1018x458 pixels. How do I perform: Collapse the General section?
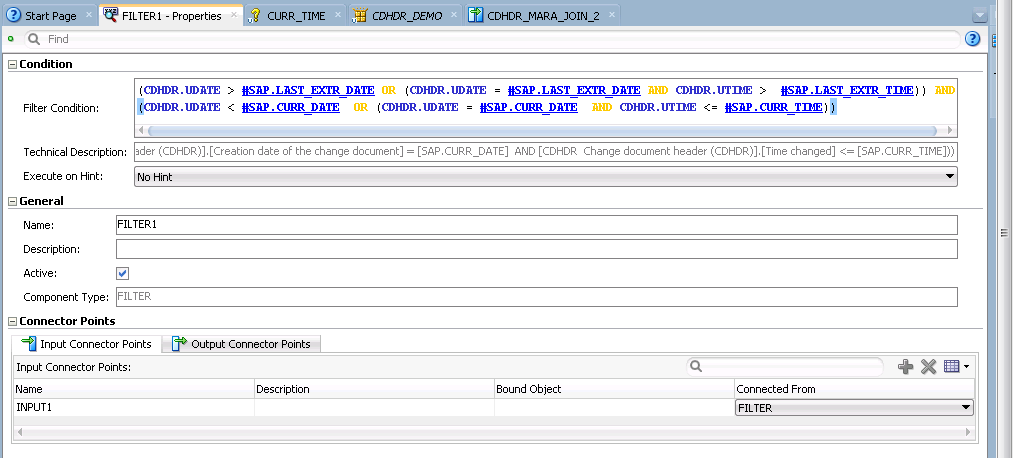point(12,201)
